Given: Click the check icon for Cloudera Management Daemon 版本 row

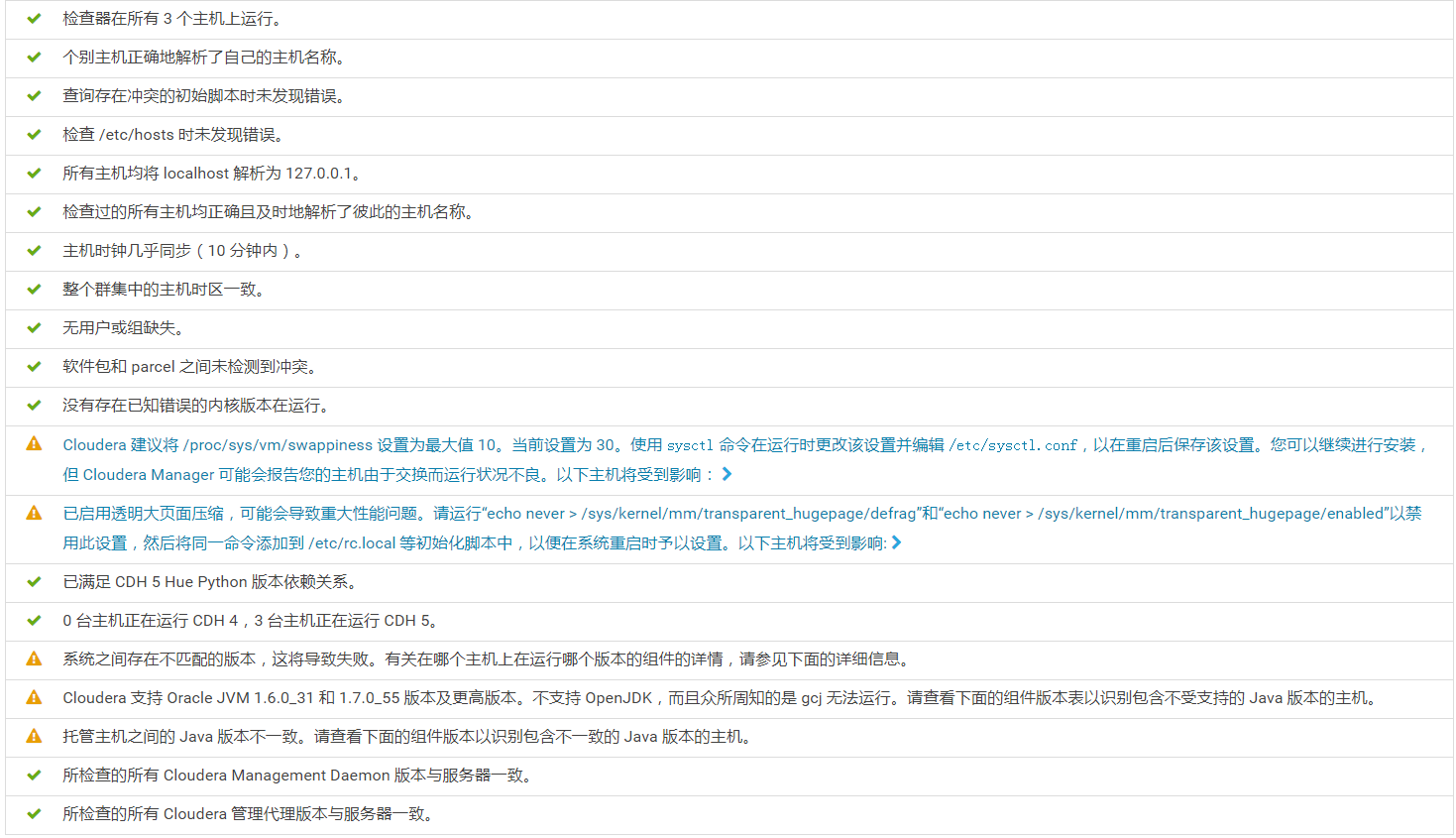Looking at the screenshot, I should coord(33,775).
